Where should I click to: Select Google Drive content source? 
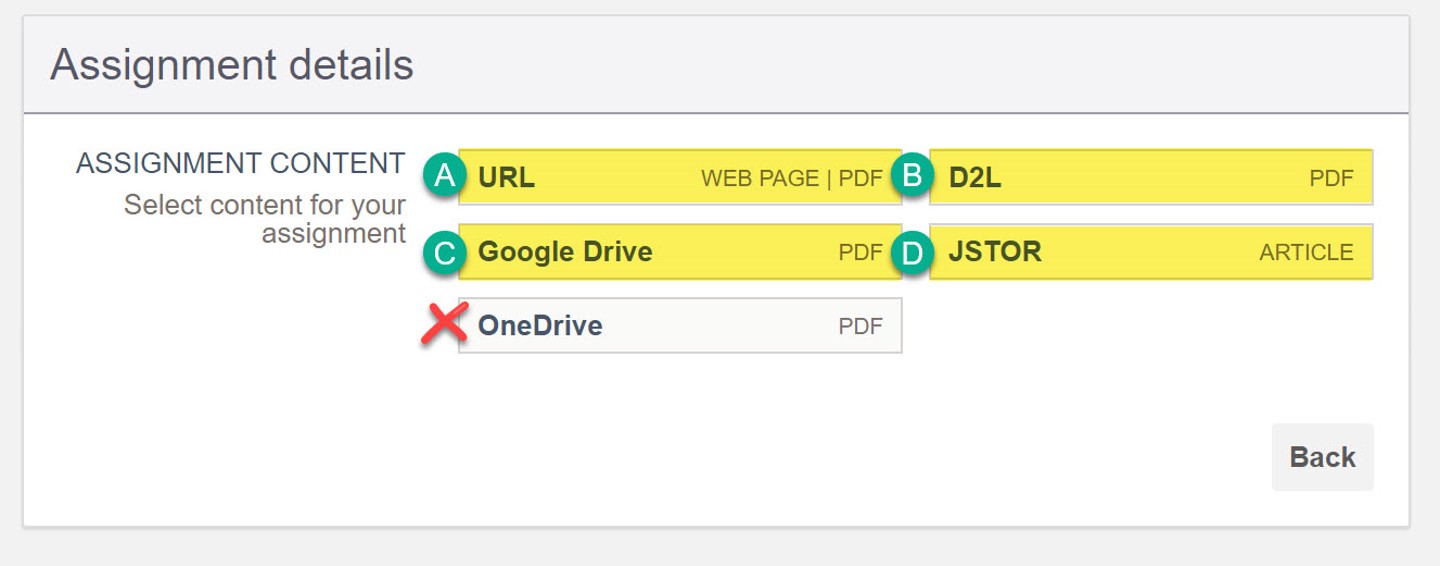[680, 252]
